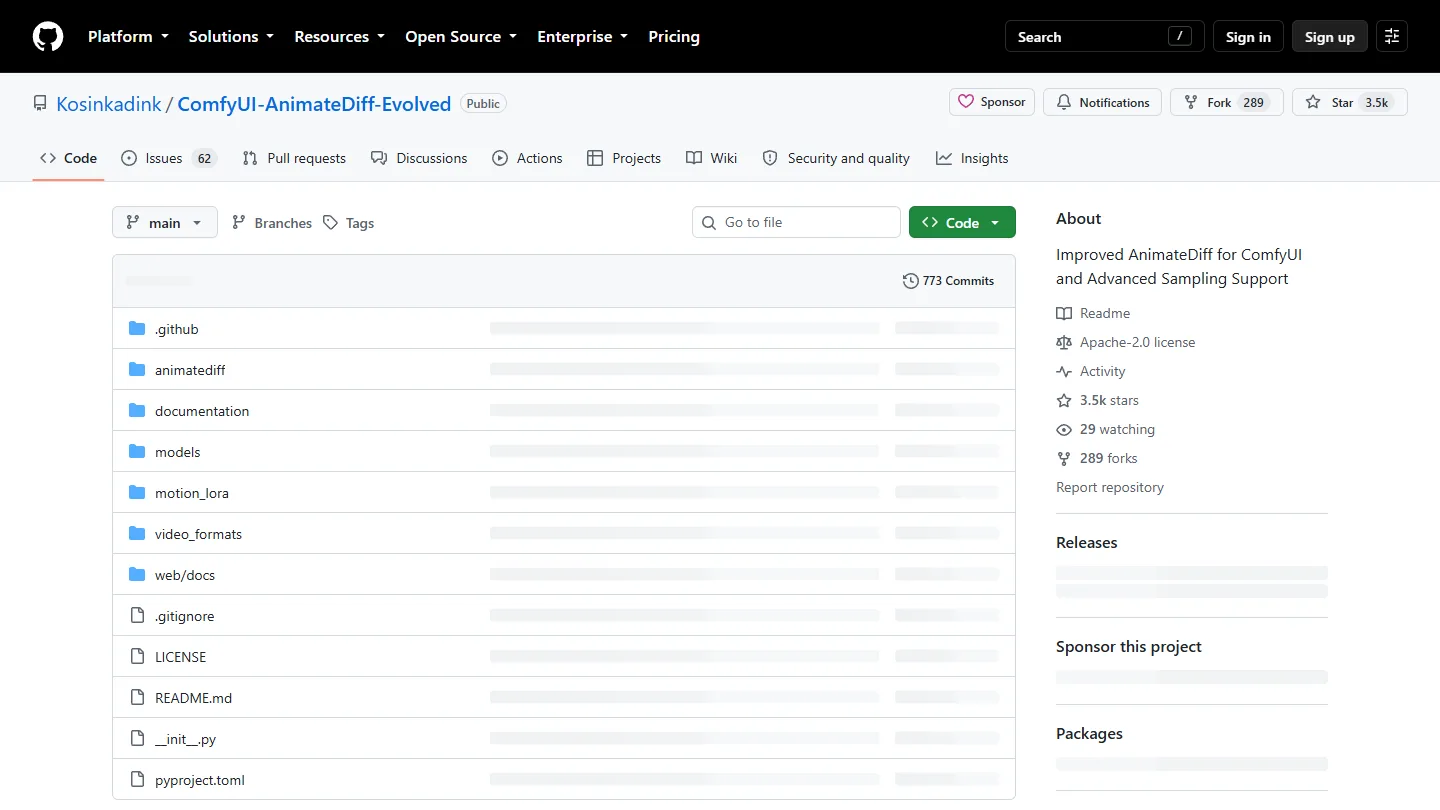Click the file icon beside LICENSE
The width and height of the screenshot is (1440, 810).
pyautogui.click(x=137, y=657)
